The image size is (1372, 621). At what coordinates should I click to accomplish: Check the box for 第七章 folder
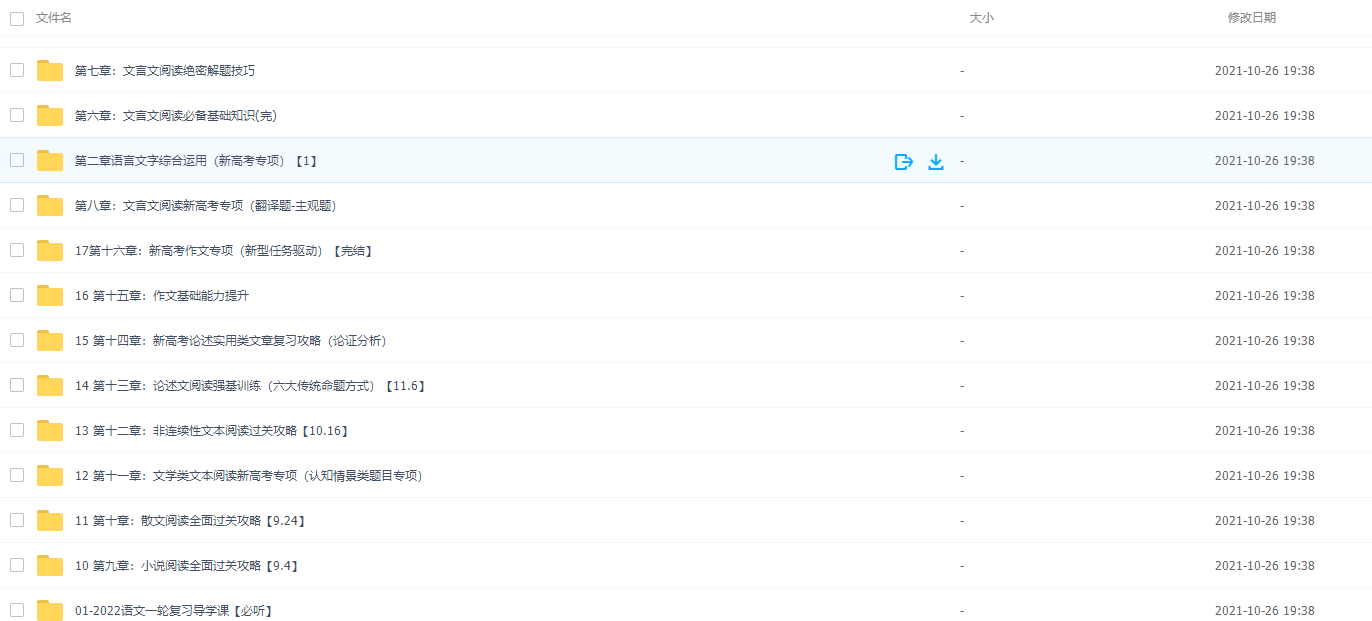17,70
